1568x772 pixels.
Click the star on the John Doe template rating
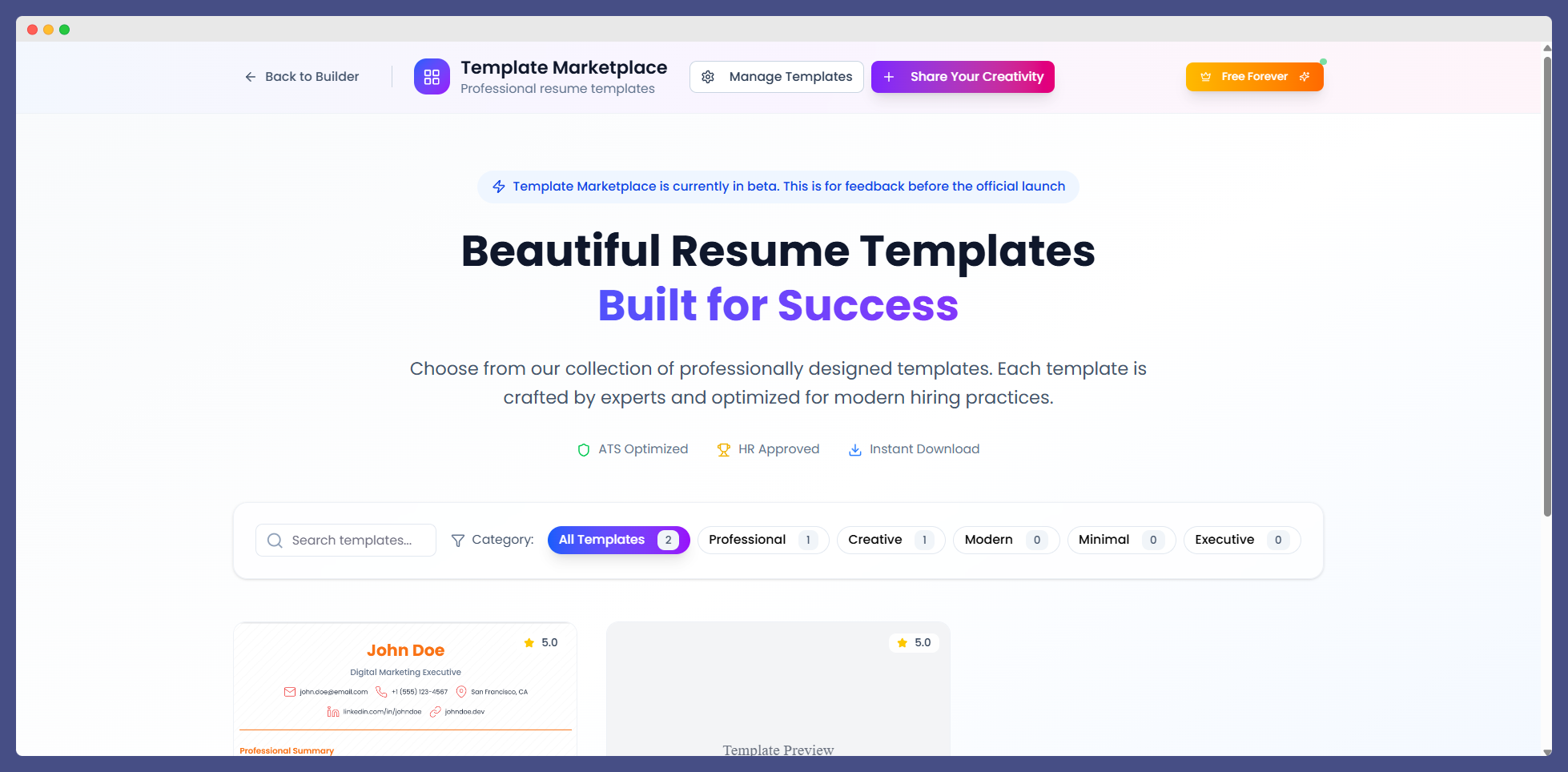coord(529,642)
